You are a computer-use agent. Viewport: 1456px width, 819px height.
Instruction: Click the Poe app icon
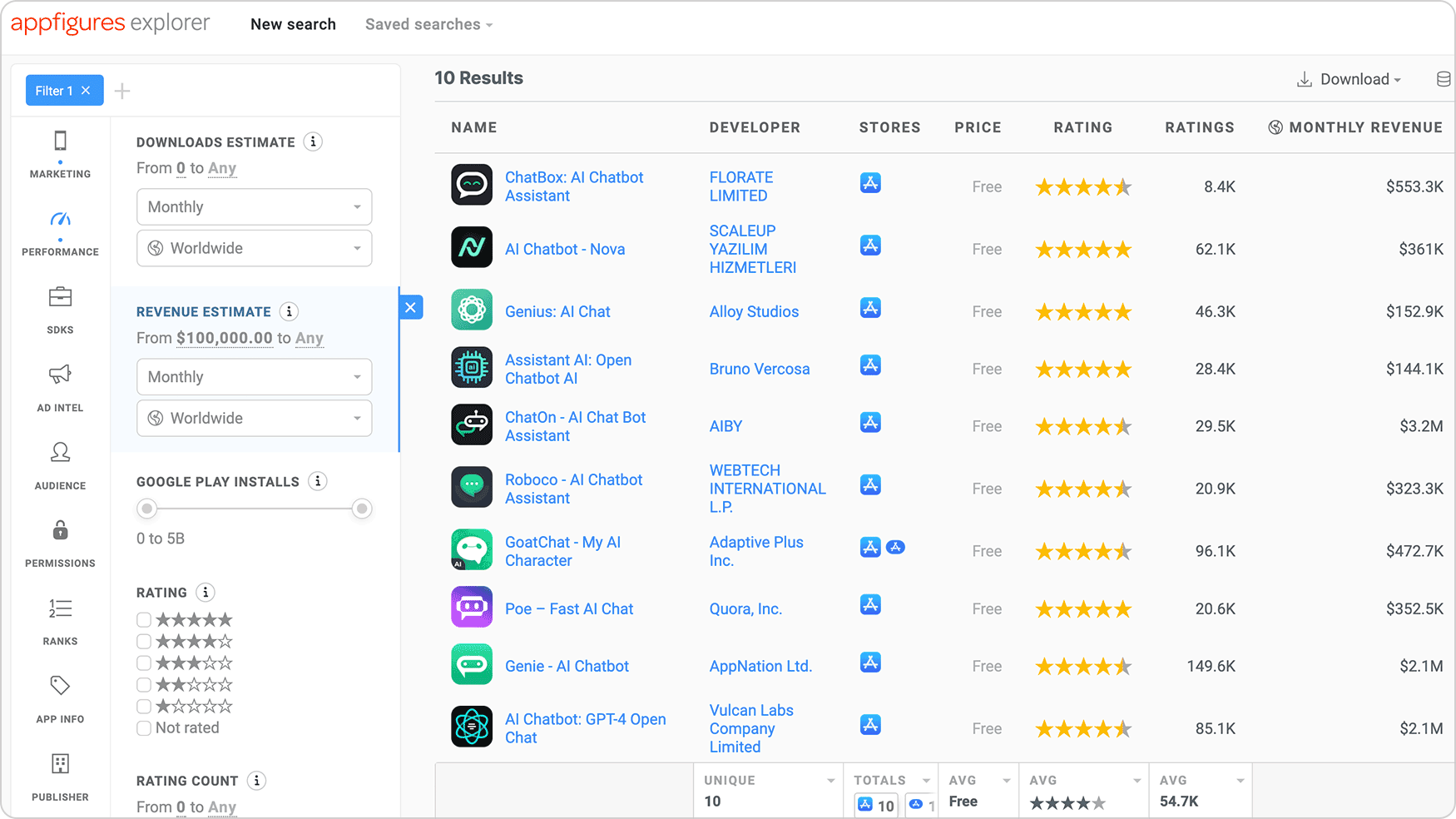click(472, 607)
